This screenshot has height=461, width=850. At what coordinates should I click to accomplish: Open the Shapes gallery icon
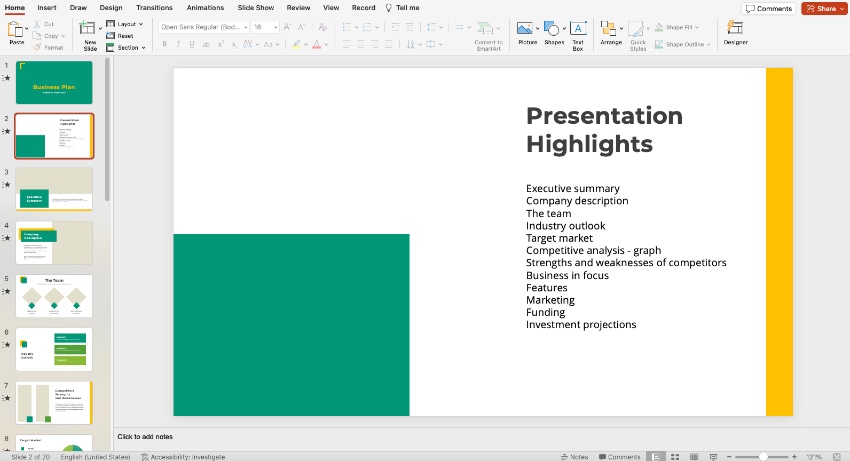click(x=551, y=28)
